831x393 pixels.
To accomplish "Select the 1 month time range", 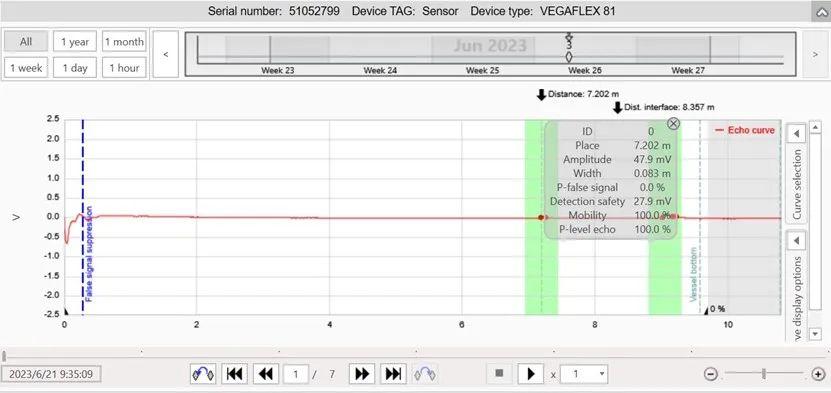I will tap(124, 41).
